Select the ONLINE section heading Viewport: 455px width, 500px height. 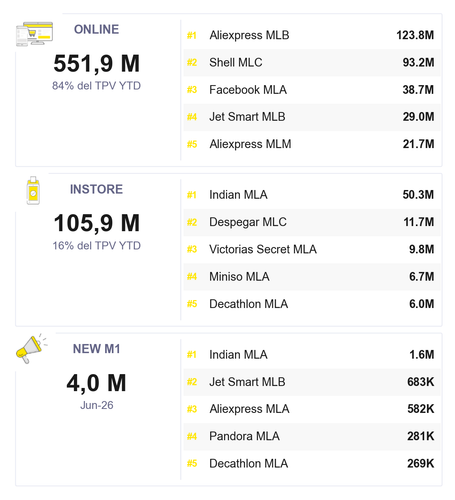coord(96,29)
